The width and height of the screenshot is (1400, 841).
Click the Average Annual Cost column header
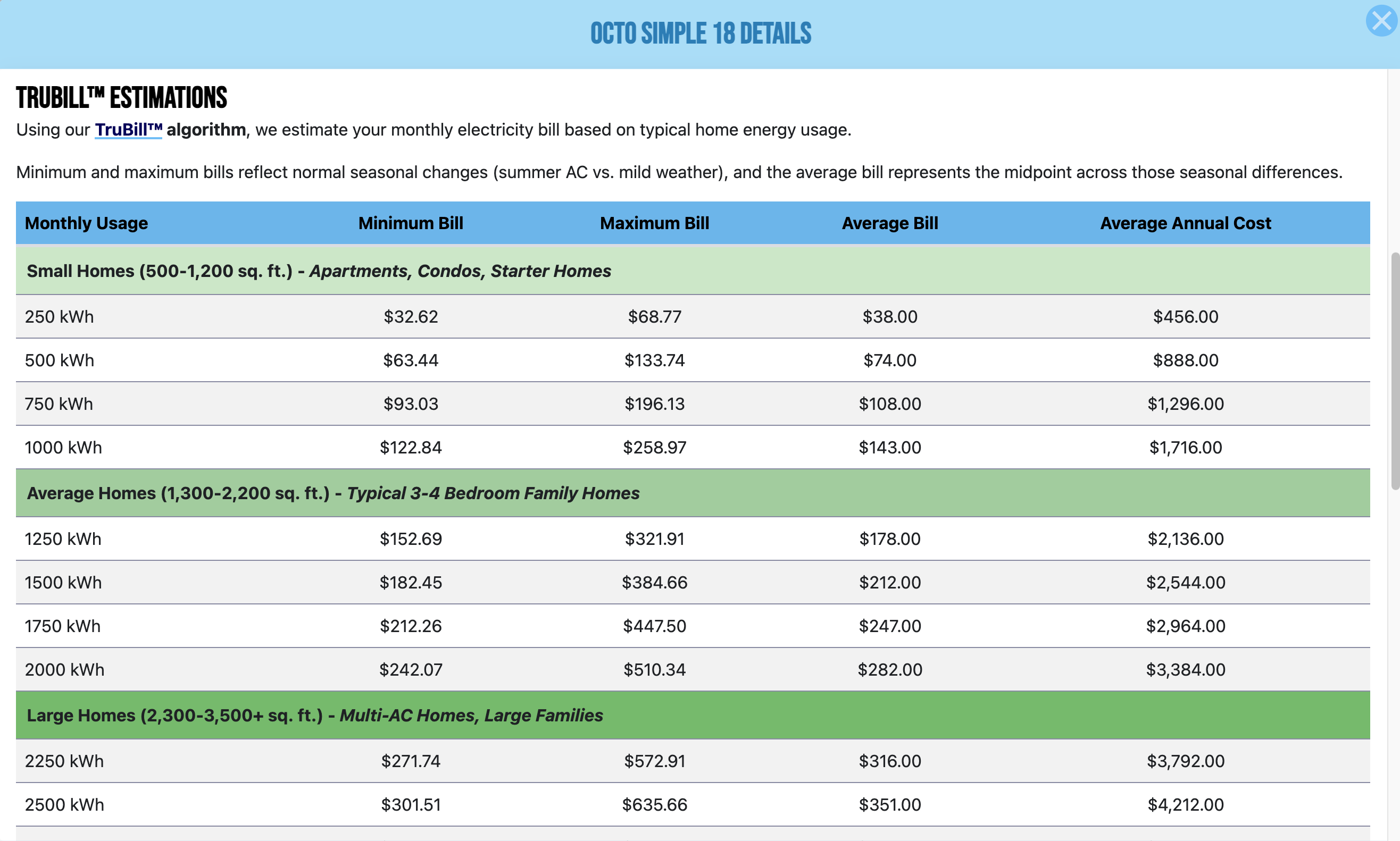(1185, 223)
